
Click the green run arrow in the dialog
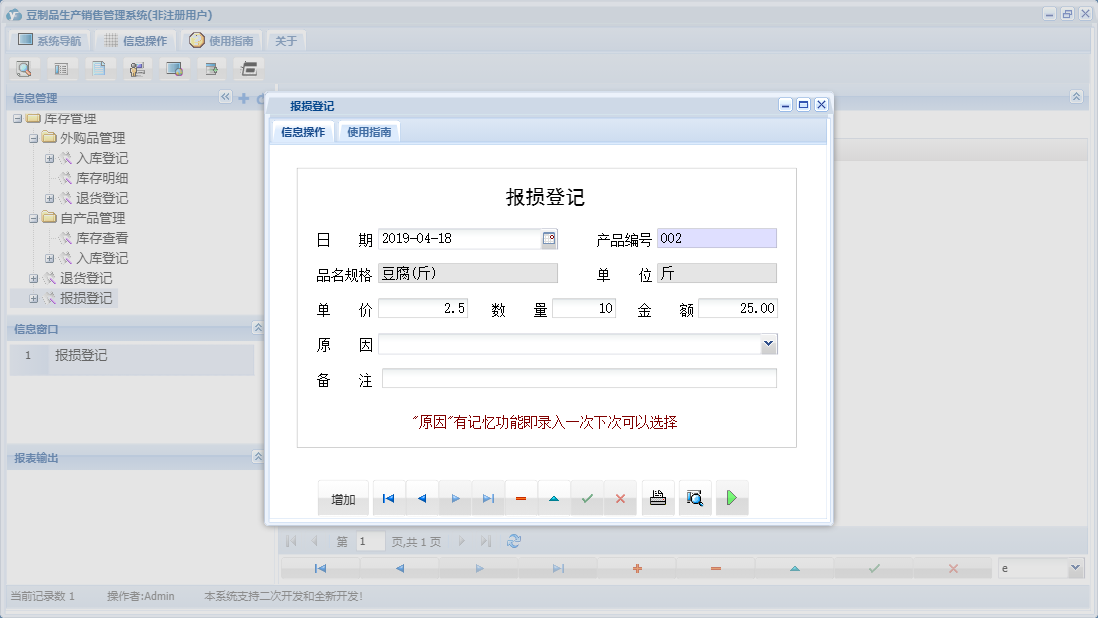(x=731, y=497)
